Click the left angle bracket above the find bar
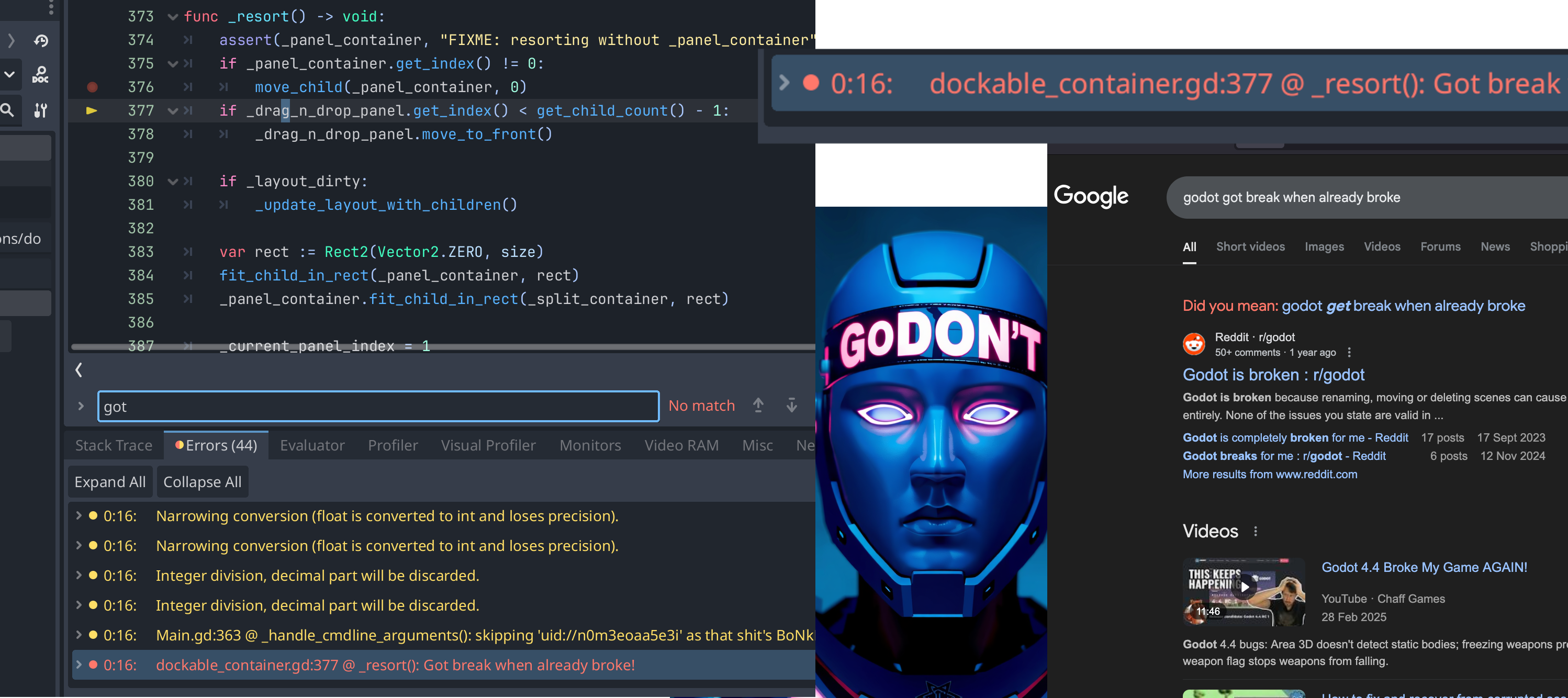1568x698 pixels. point(79,370)
